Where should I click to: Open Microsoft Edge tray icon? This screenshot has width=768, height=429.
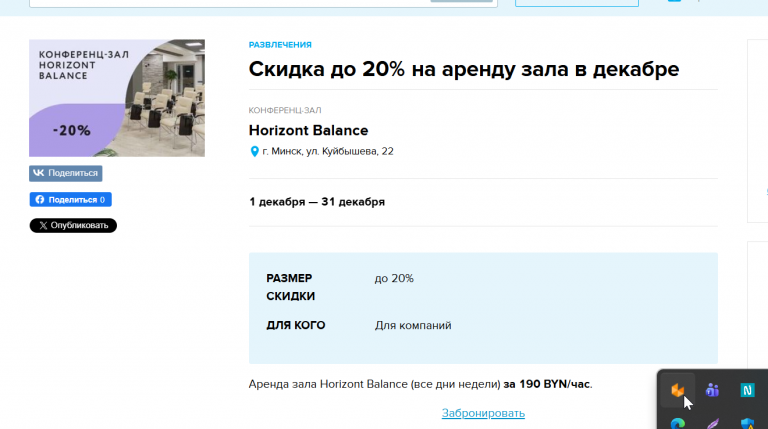point(677,423)
